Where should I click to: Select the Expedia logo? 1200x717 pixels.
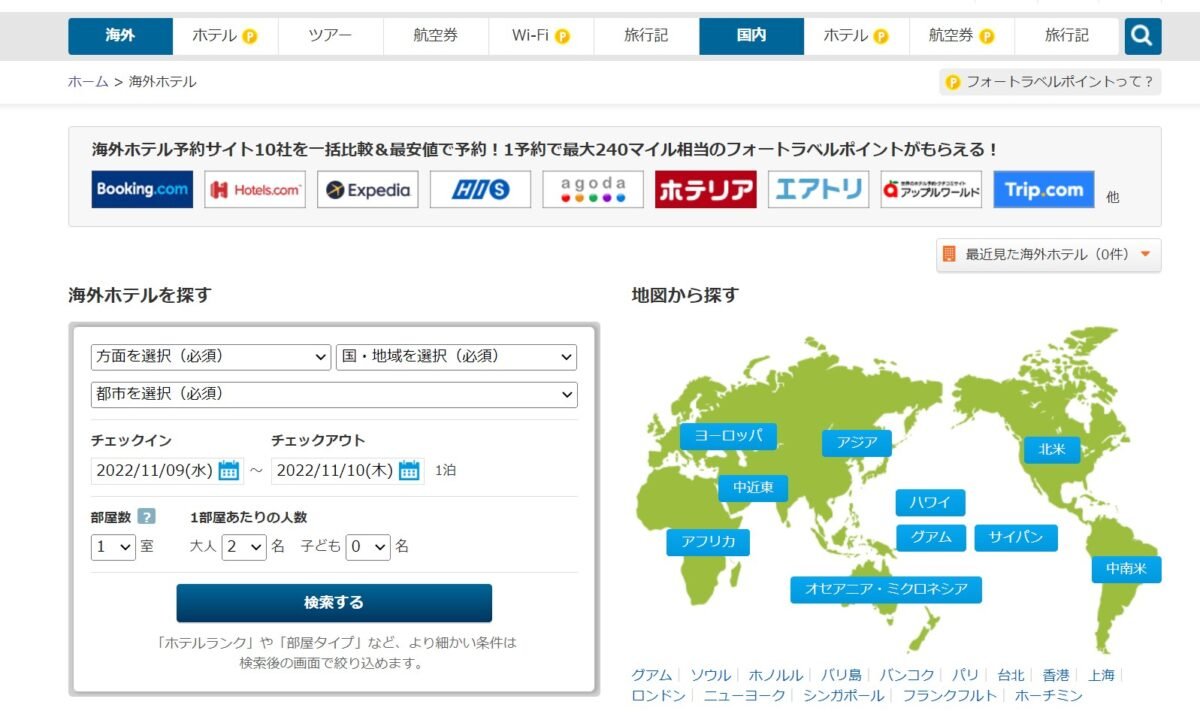[x=367, y=189]
